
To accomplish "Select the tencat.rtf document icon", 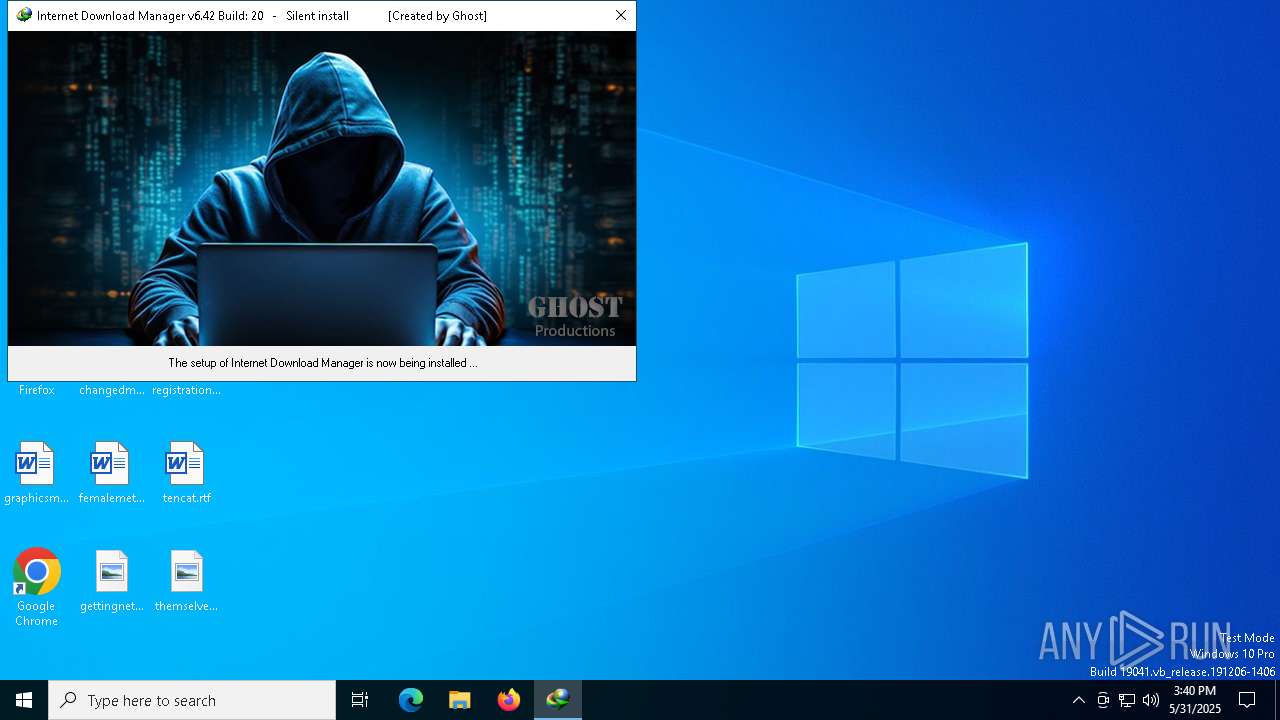I will coord(186,464).
